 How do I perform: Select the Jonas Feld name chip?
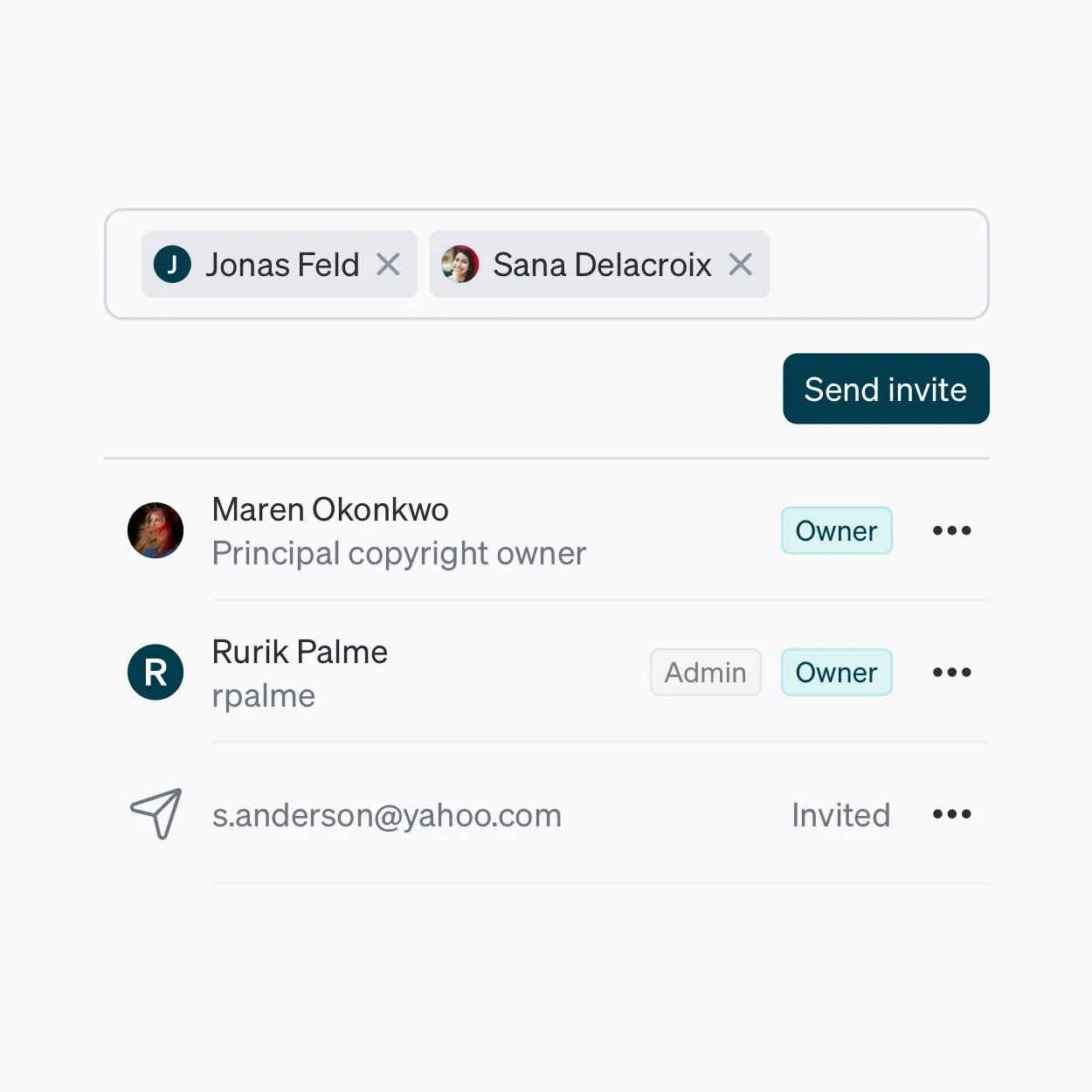(280, 264)
